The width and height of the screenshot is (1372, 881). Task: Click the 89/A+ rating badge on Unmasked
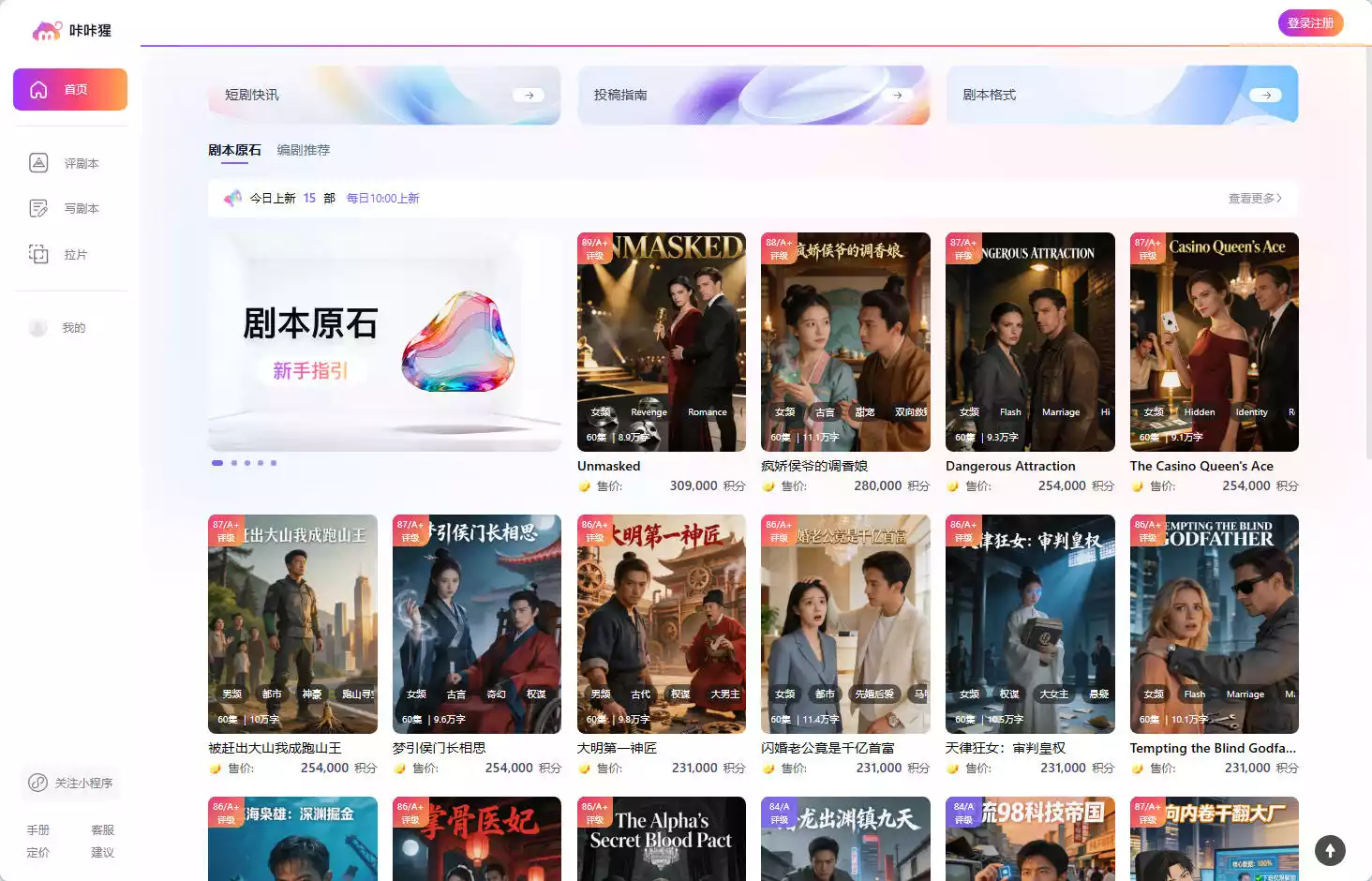[x=595, y=248]
